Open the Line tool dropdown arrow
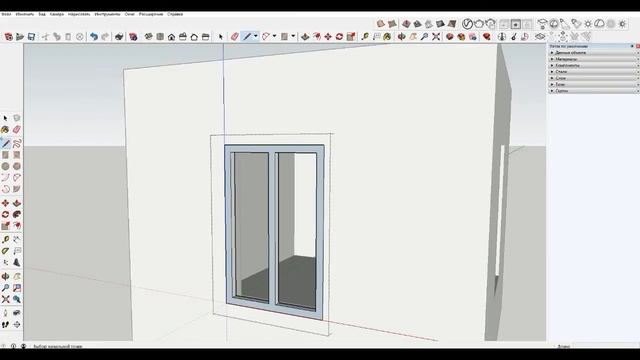640x360 pixels. tap(256, 37)
